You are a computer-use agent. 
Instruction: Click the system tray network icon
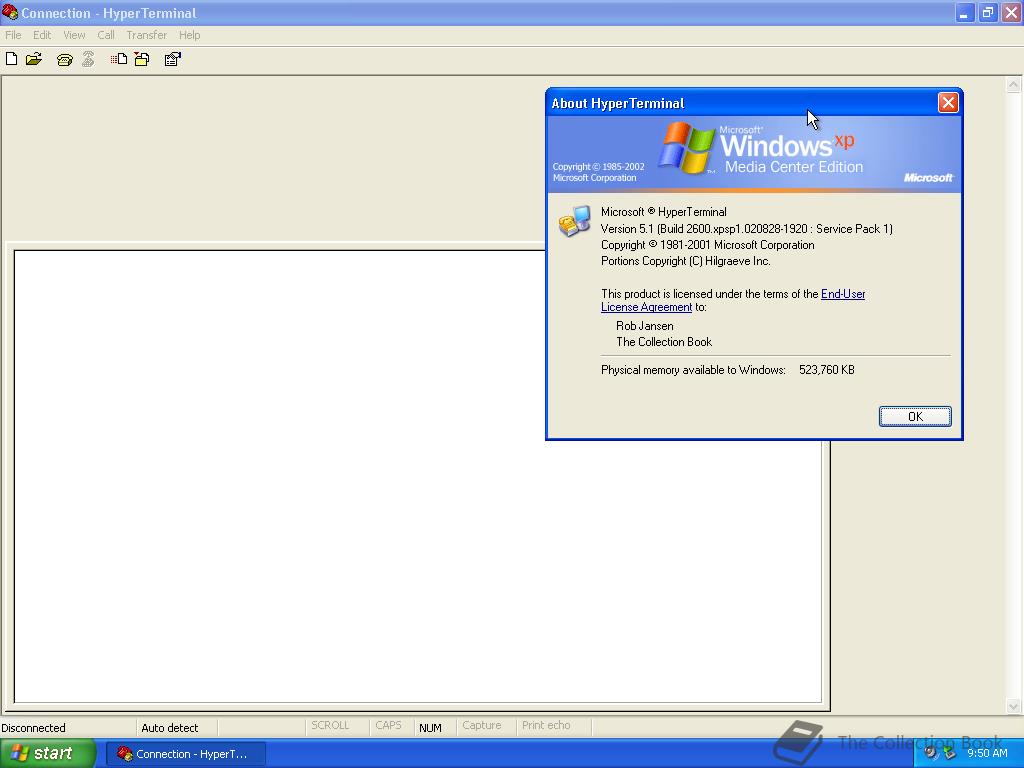[950, 753]
